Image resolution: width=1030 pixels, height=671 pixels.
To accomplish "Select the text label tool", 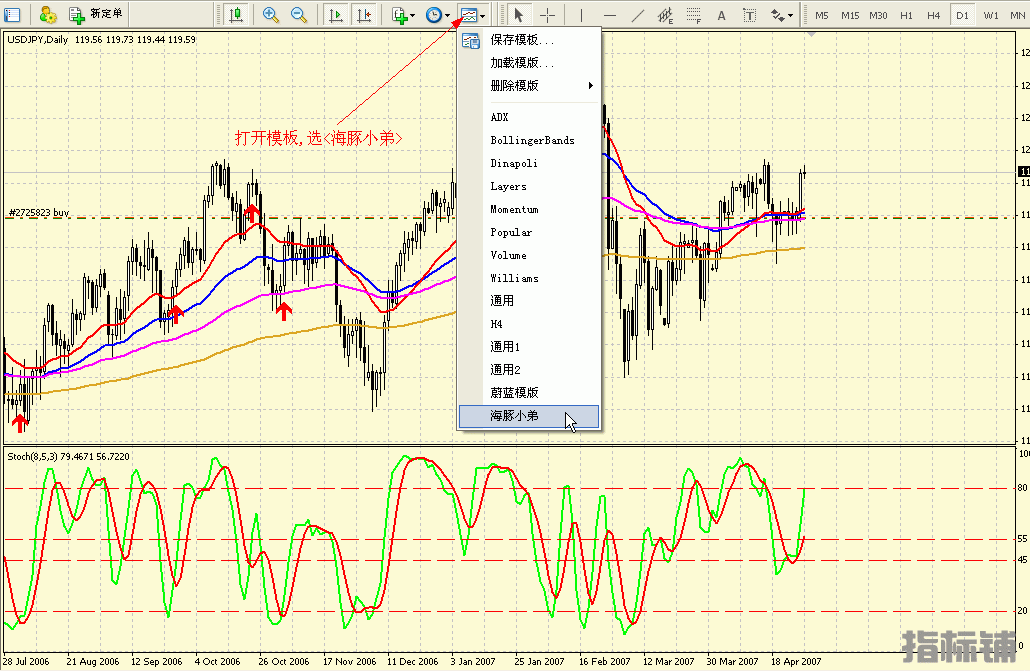I will [721, 15].
